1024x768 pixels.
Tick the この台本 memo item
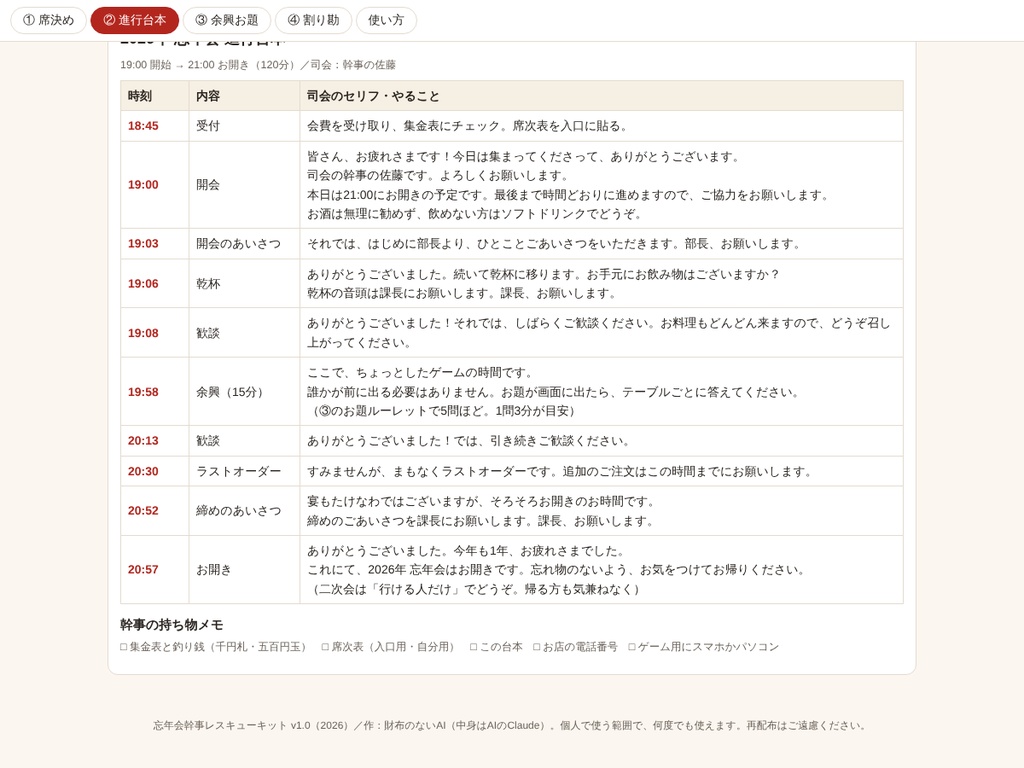(496, 647)
